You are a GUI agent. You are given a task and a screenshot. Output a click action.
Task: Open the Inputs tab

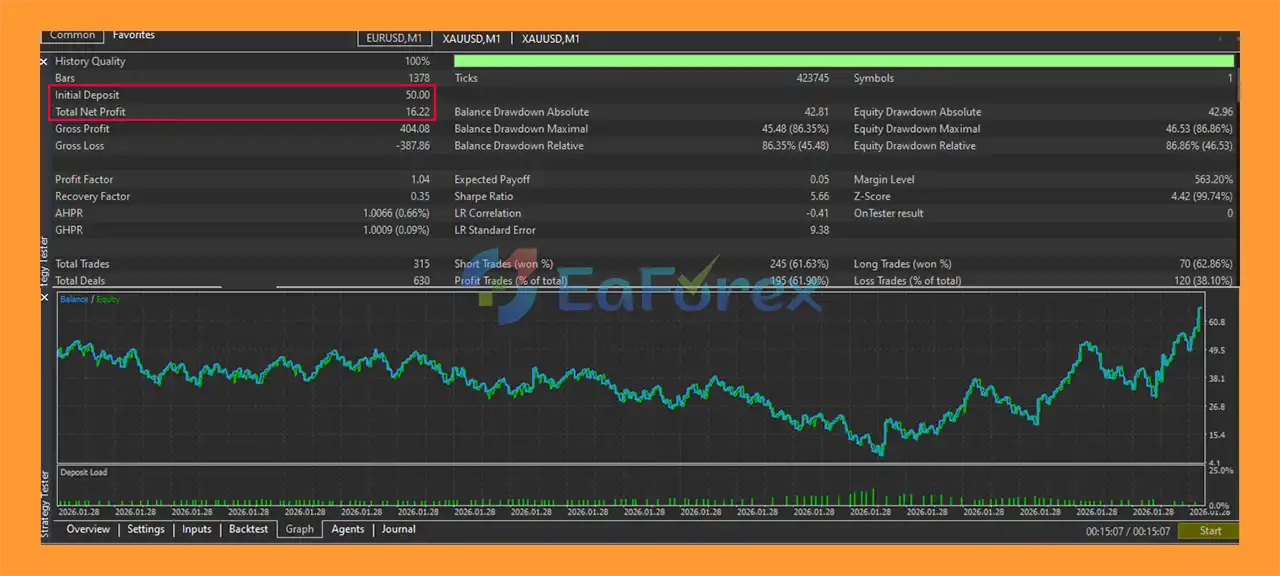pos(197,529)
